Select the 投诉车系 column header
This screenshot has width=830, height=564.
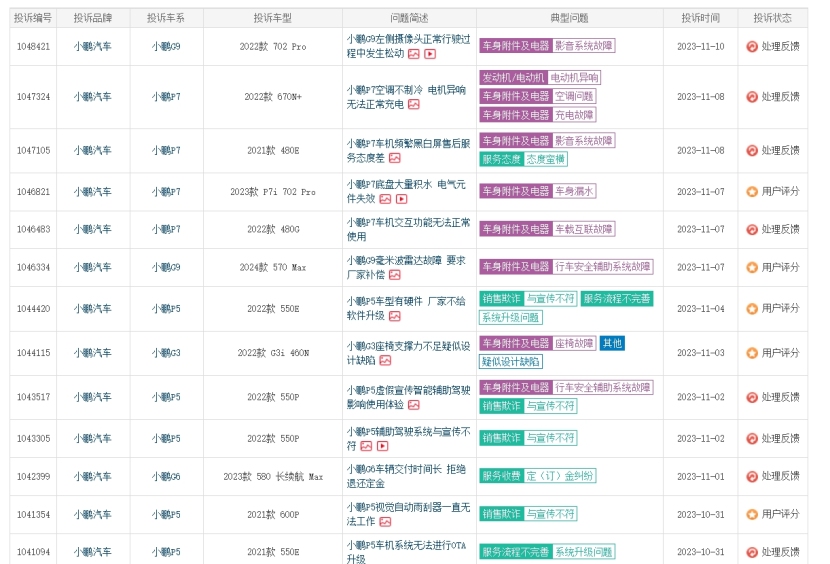tap(166, 18)
